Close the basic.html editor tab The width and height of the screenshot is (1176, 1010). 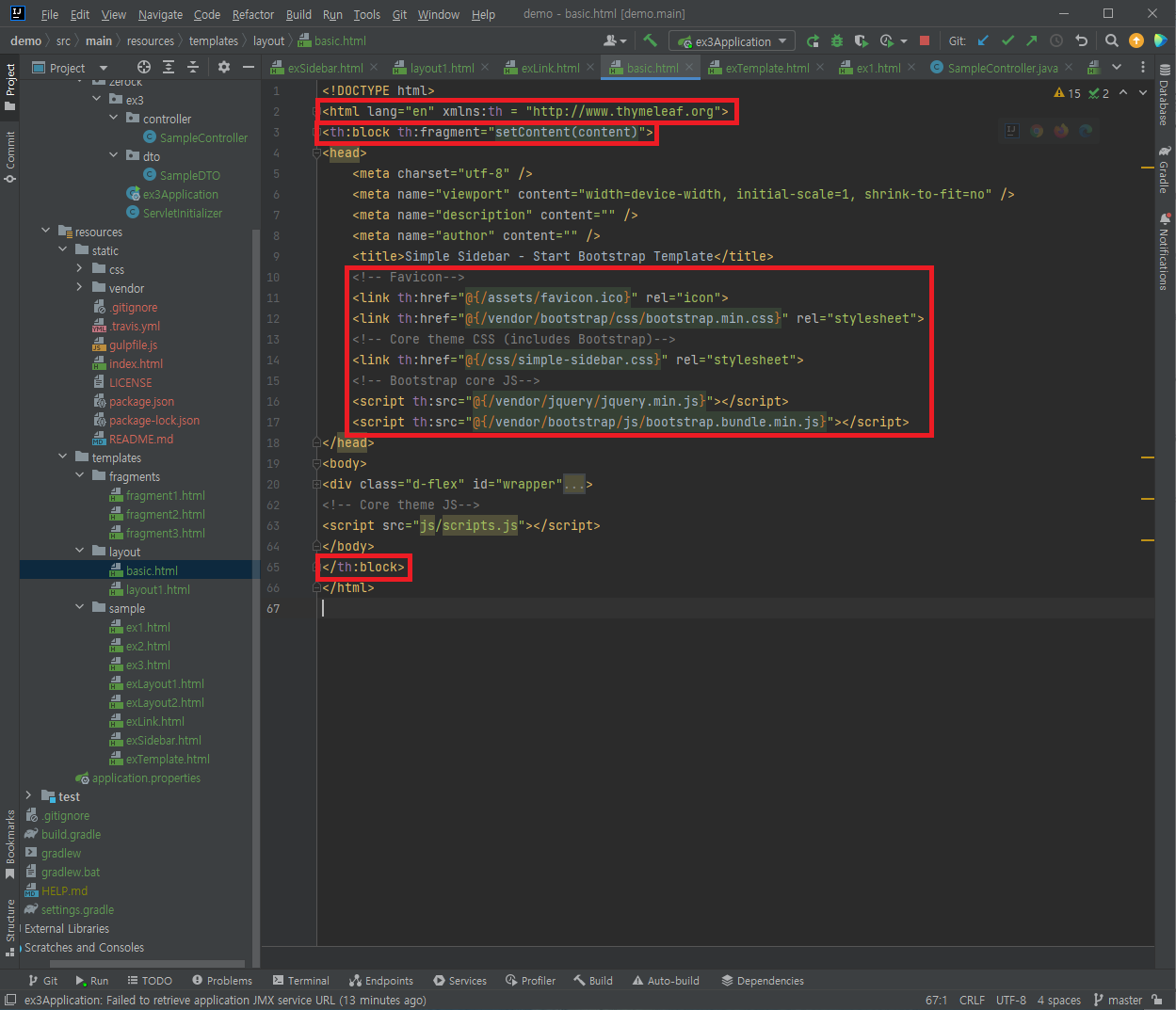[689, 67]
